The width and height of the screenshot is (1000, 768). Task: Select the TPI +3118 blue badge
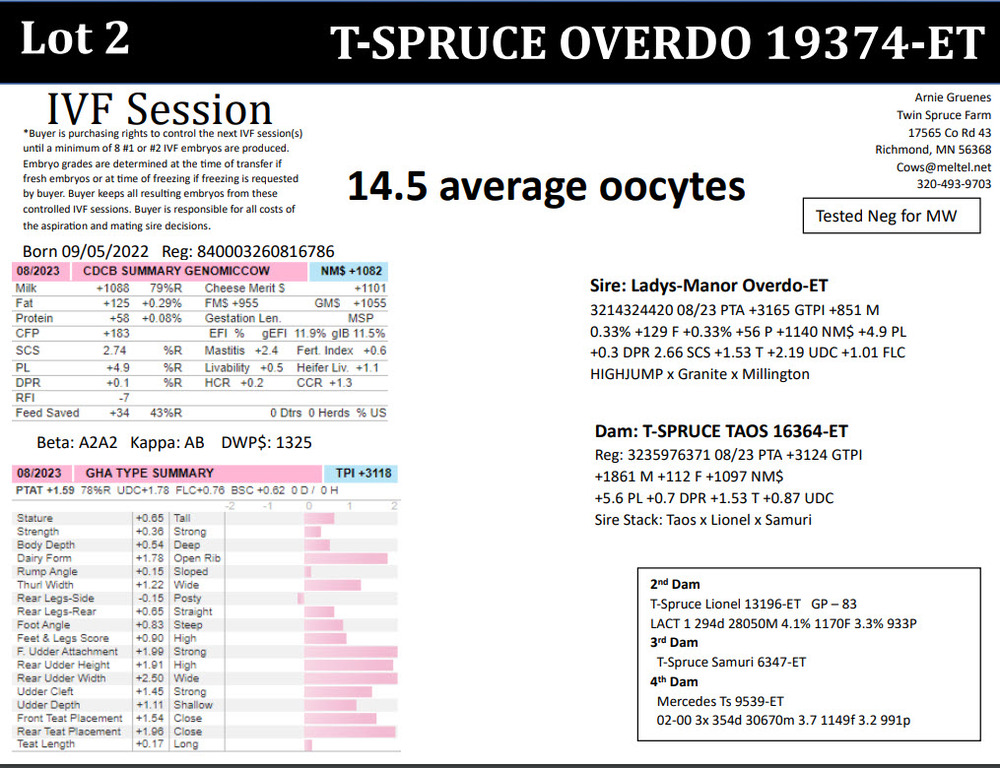[x=358, y=472]
